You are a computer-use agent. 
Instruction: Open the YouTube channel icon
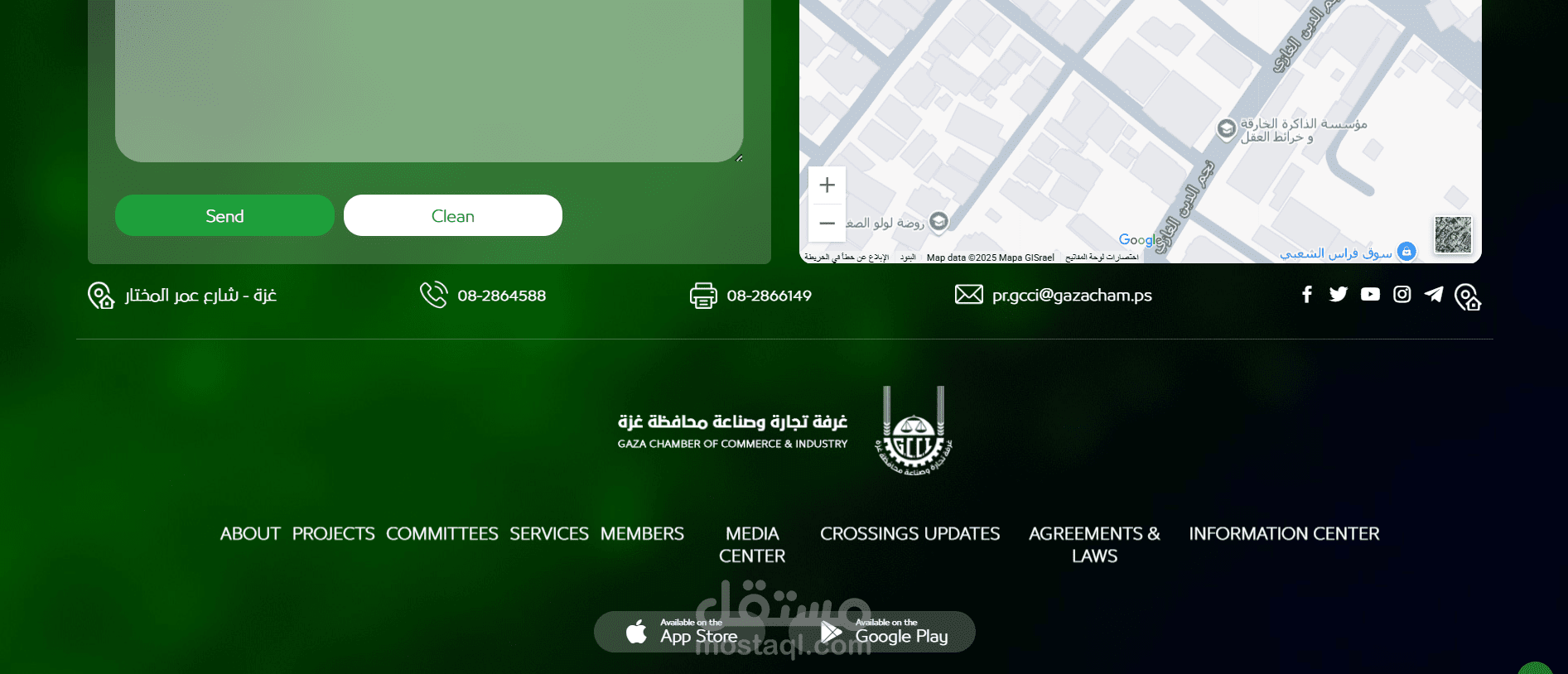pyautogui.click(x=1370, y=294)
